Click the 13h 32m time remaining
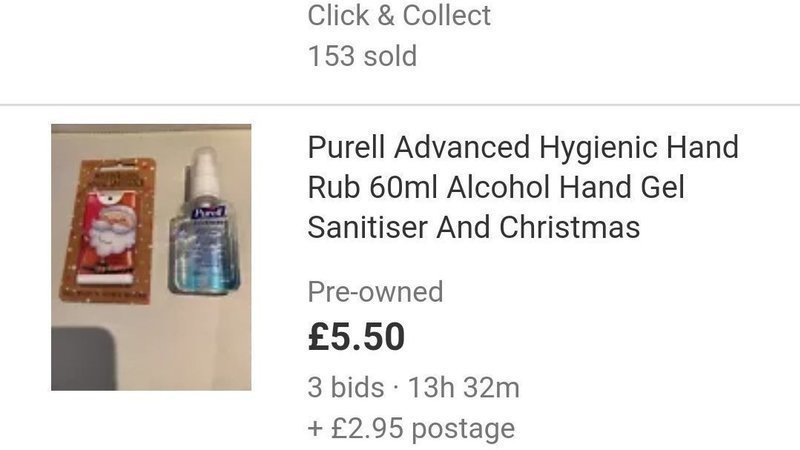Screen dimensions: 800x450 point(464,387)
